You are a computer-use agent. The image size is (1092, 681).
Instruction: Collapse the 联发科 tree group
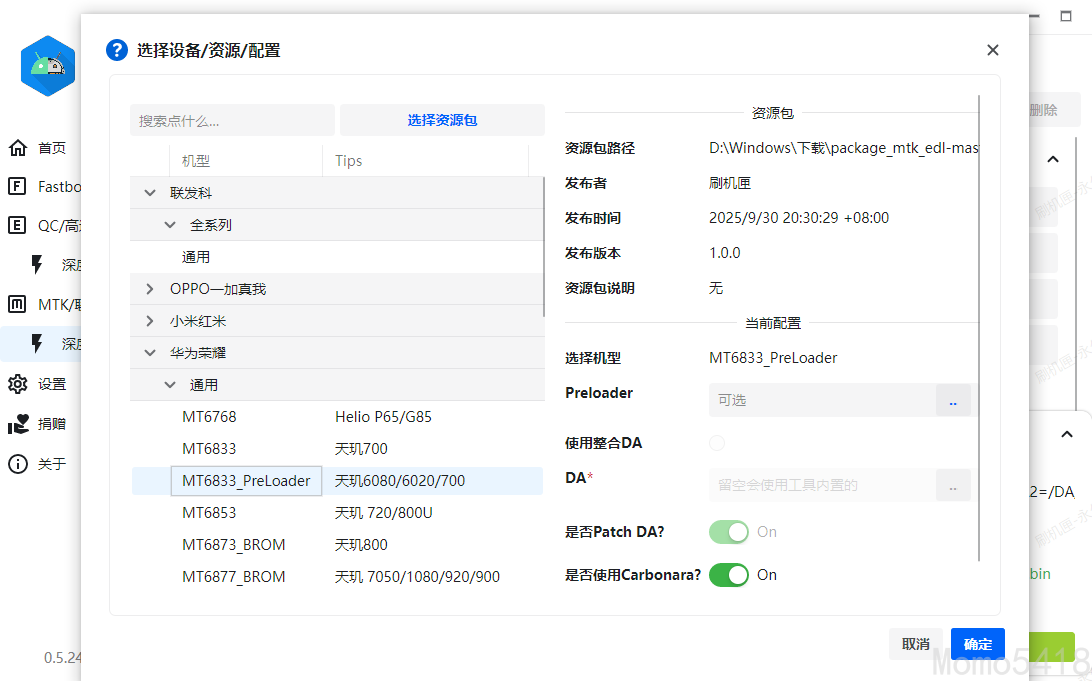click(x=150, y=193)
